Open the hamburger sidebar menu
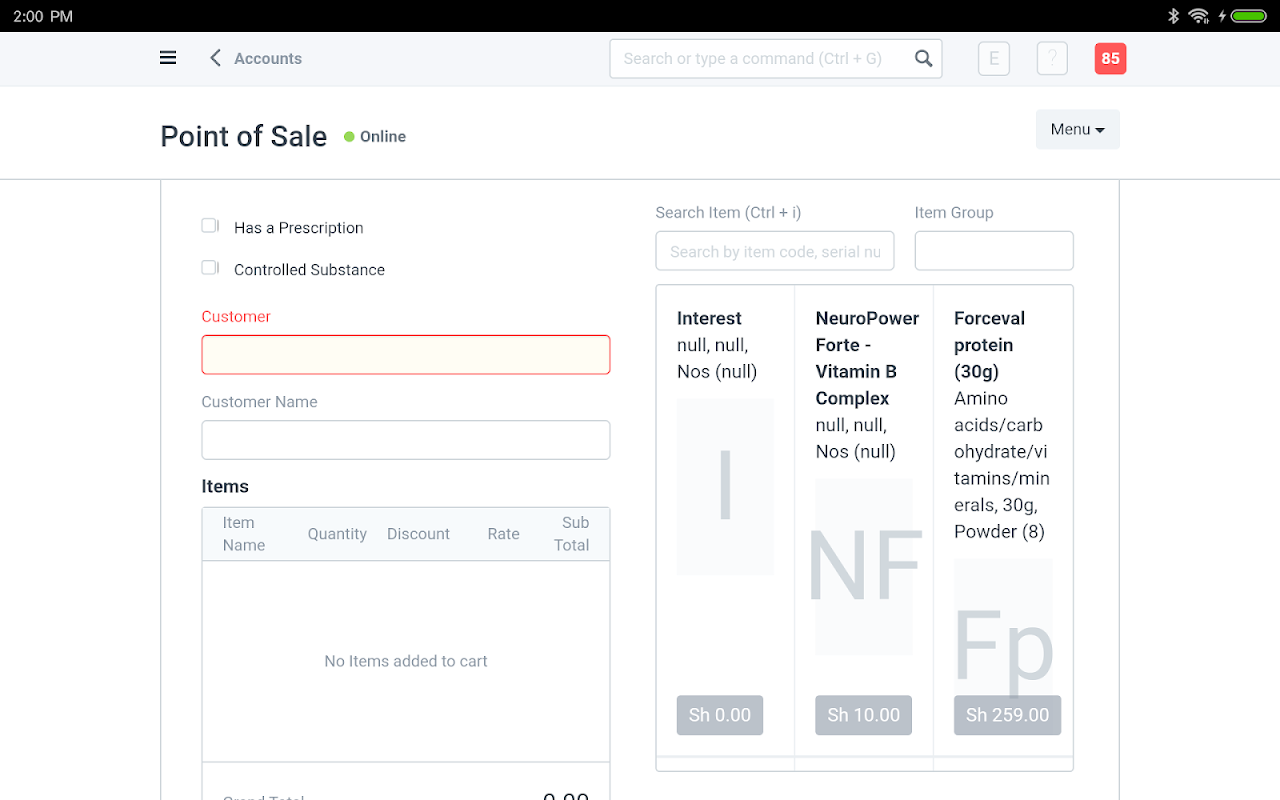Image resolution: width=1280 pixels, height=800 pixels. [x=168, y=58]
